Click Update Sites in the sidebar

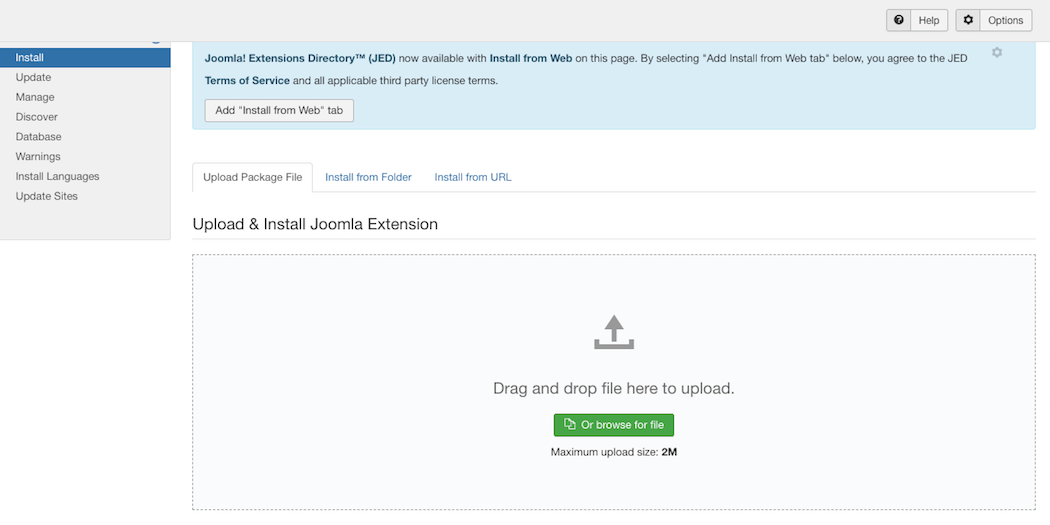(x=46, y=197)
